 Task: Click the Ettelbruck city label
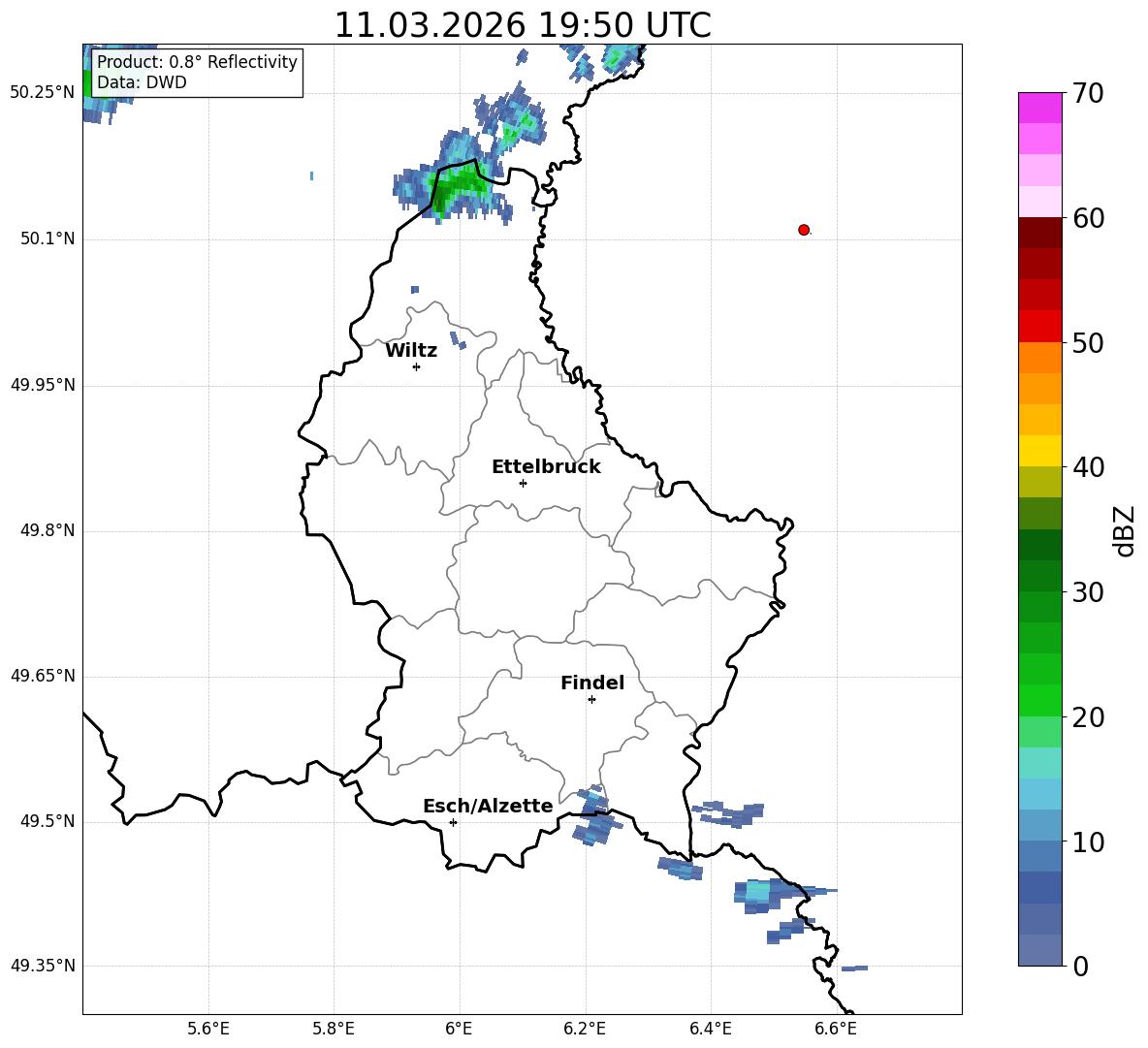tap(546, 466)
